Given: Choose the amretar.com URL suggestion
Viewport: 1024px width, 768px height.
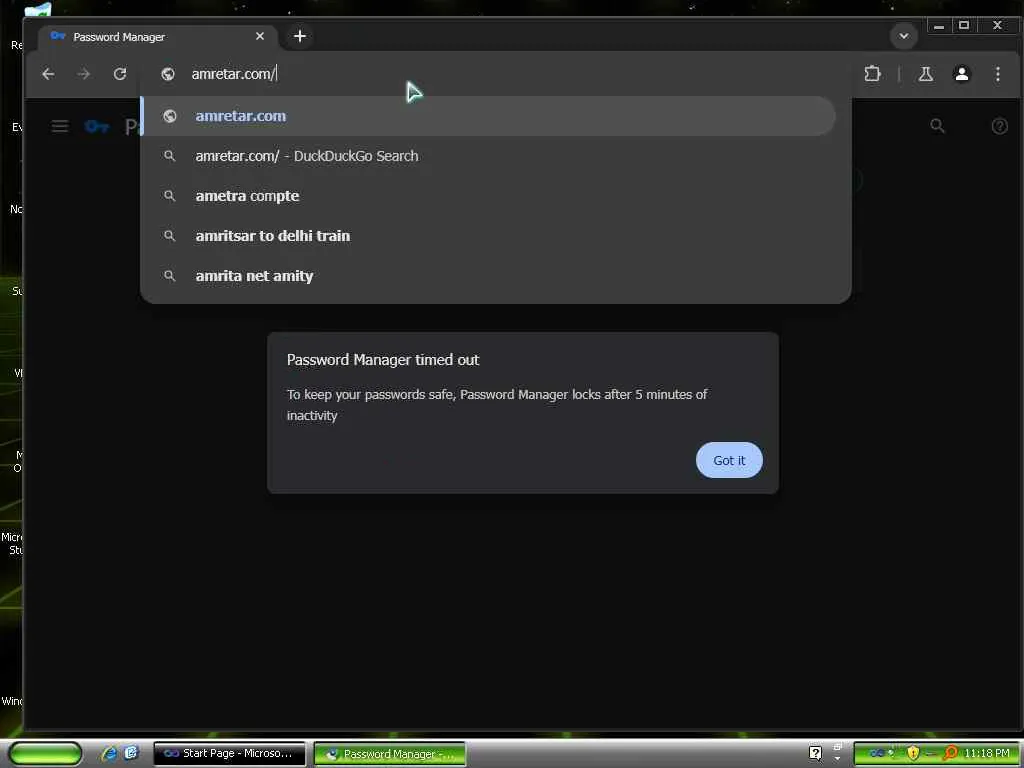Looking at the screenshot, I should pos(488,116).
